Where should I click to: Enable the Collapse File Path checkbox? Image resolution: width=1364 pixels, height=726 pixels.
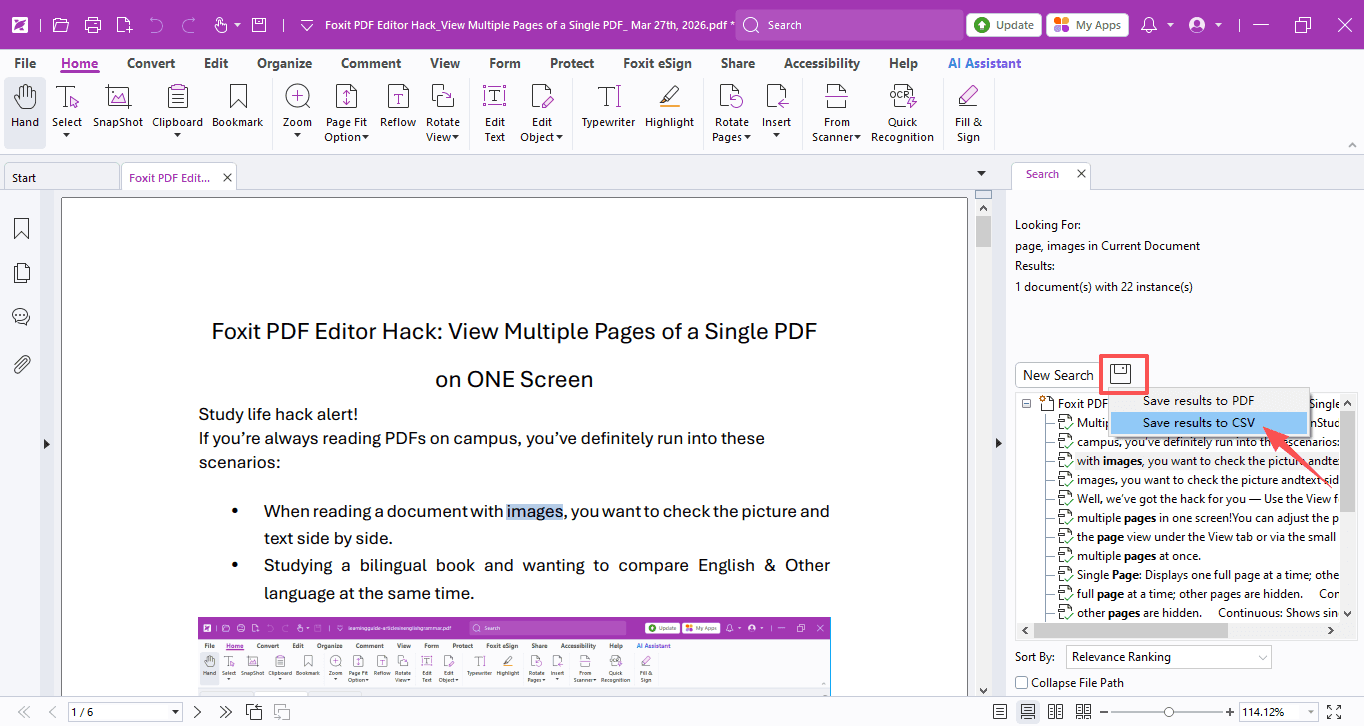1021,683
